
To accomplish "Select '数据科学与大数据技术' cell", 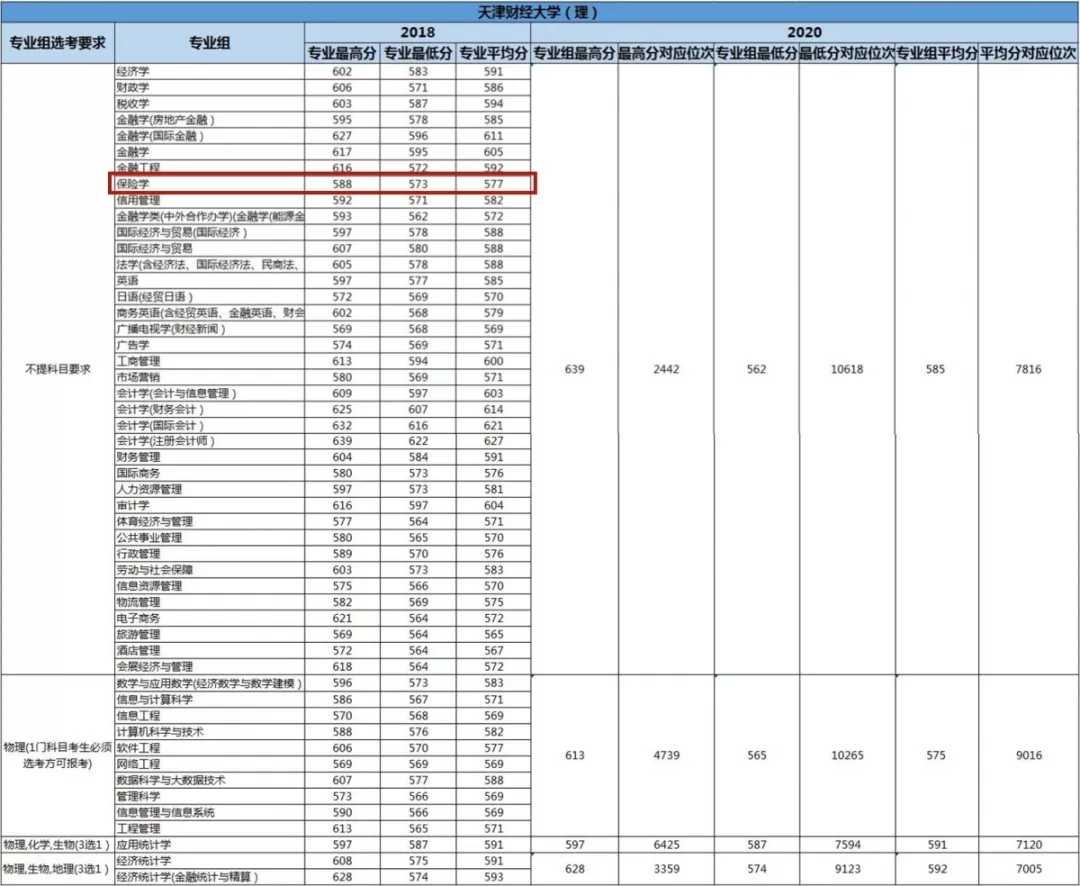I will coord(209,780).
